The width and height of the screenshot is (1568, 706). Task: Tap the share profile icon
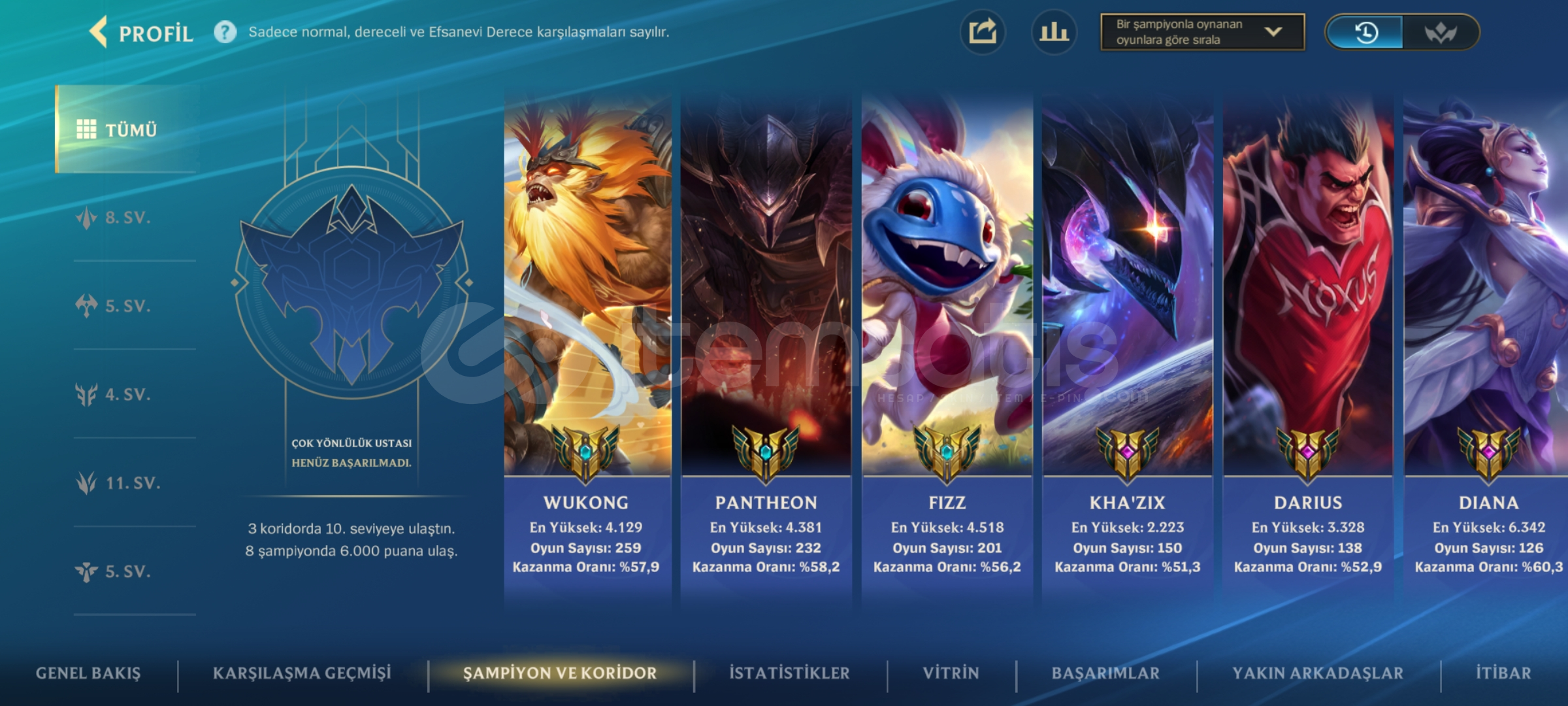(x=983, y=32)
